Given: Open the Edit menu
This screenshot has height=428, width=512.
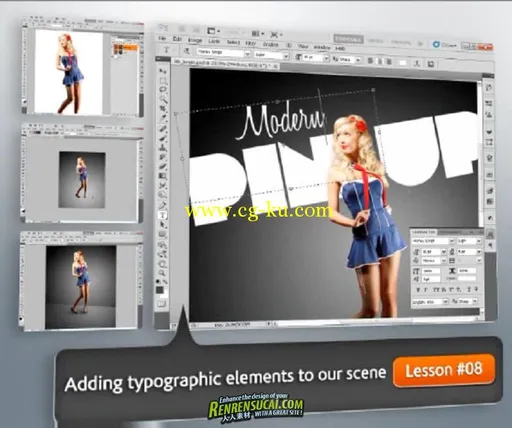Looking at the screenshot, I should 177,39.
